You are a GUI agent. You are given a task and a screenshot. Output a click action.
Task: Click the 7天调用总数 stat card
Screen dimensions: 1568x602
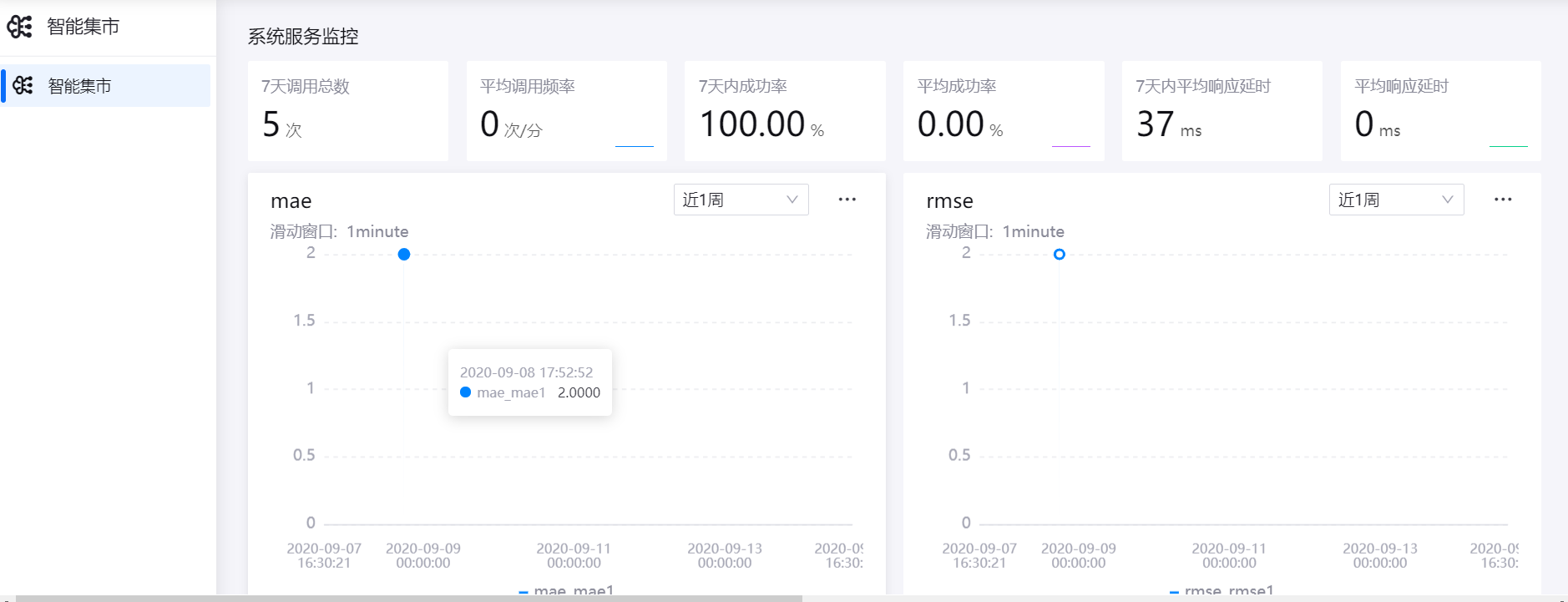pyautogui.click(x=347, y=110)
